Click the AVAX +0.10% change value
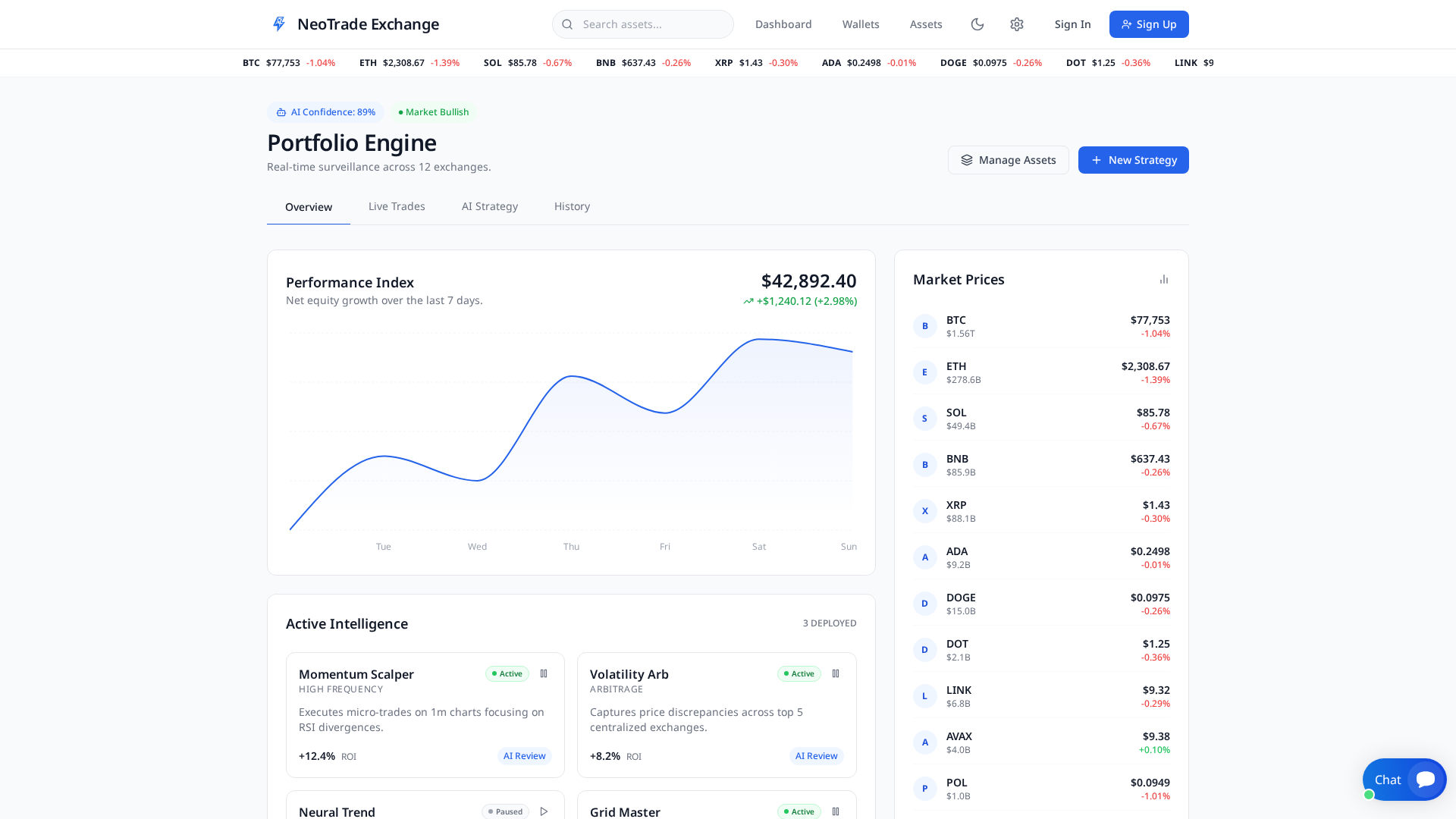 click(1154, 750)
